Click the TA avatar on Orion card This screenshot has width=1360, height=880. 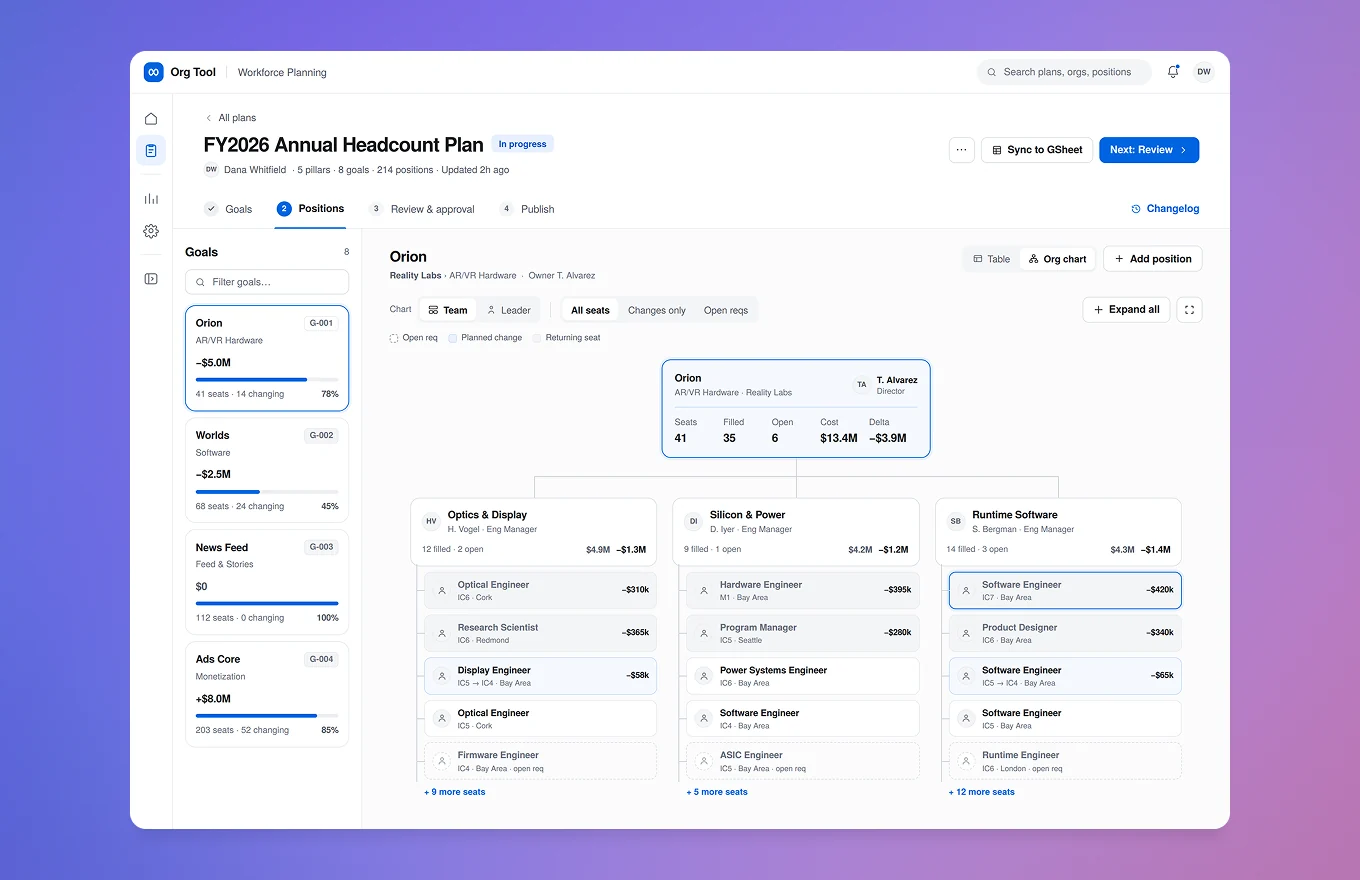[x=862, y=384]
